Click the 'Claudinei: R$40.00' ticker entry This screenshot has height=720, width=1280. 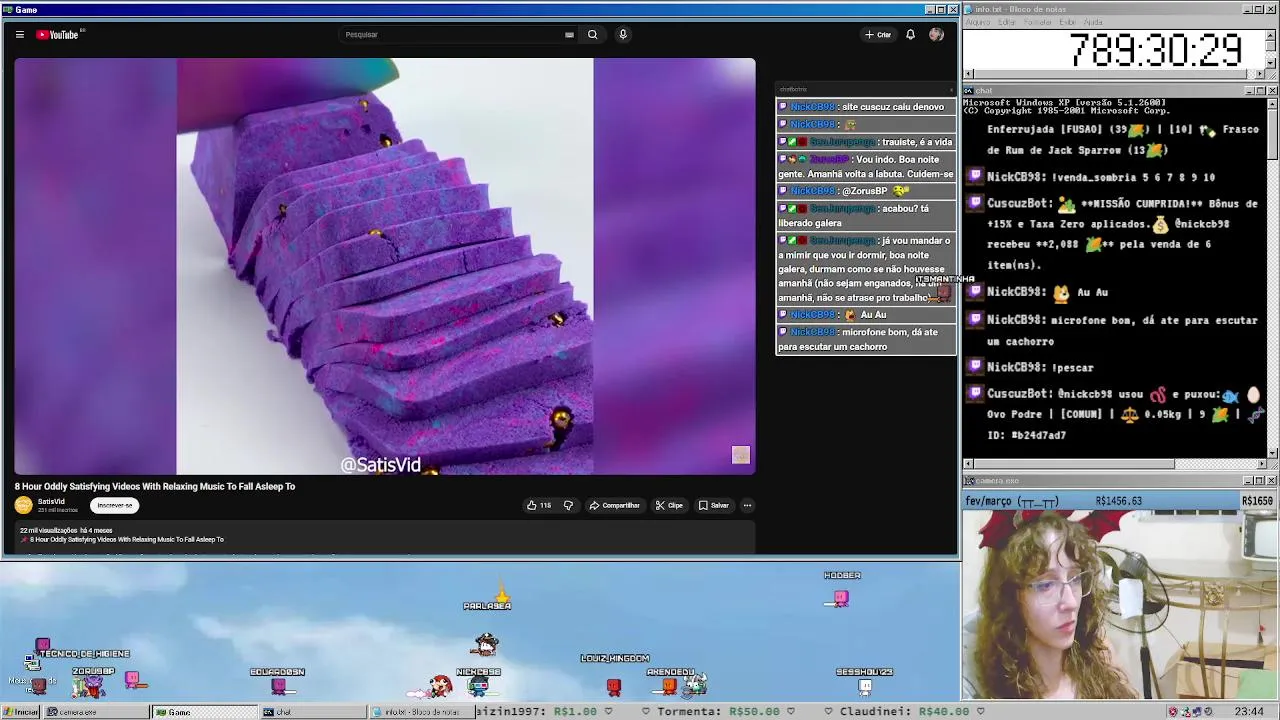pos(904,711)
